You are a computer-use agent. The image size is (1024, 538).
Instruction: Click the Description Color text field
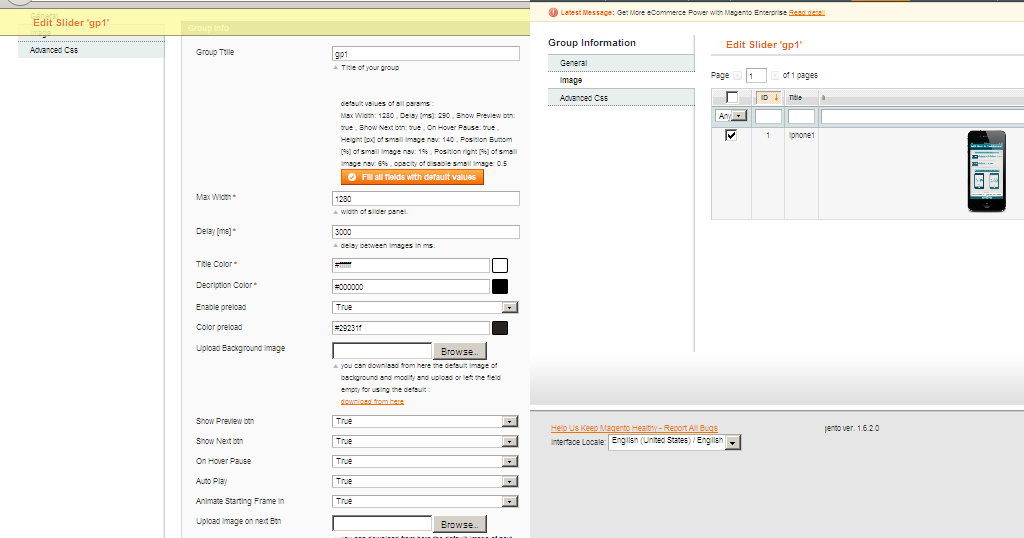click(411, 286)
